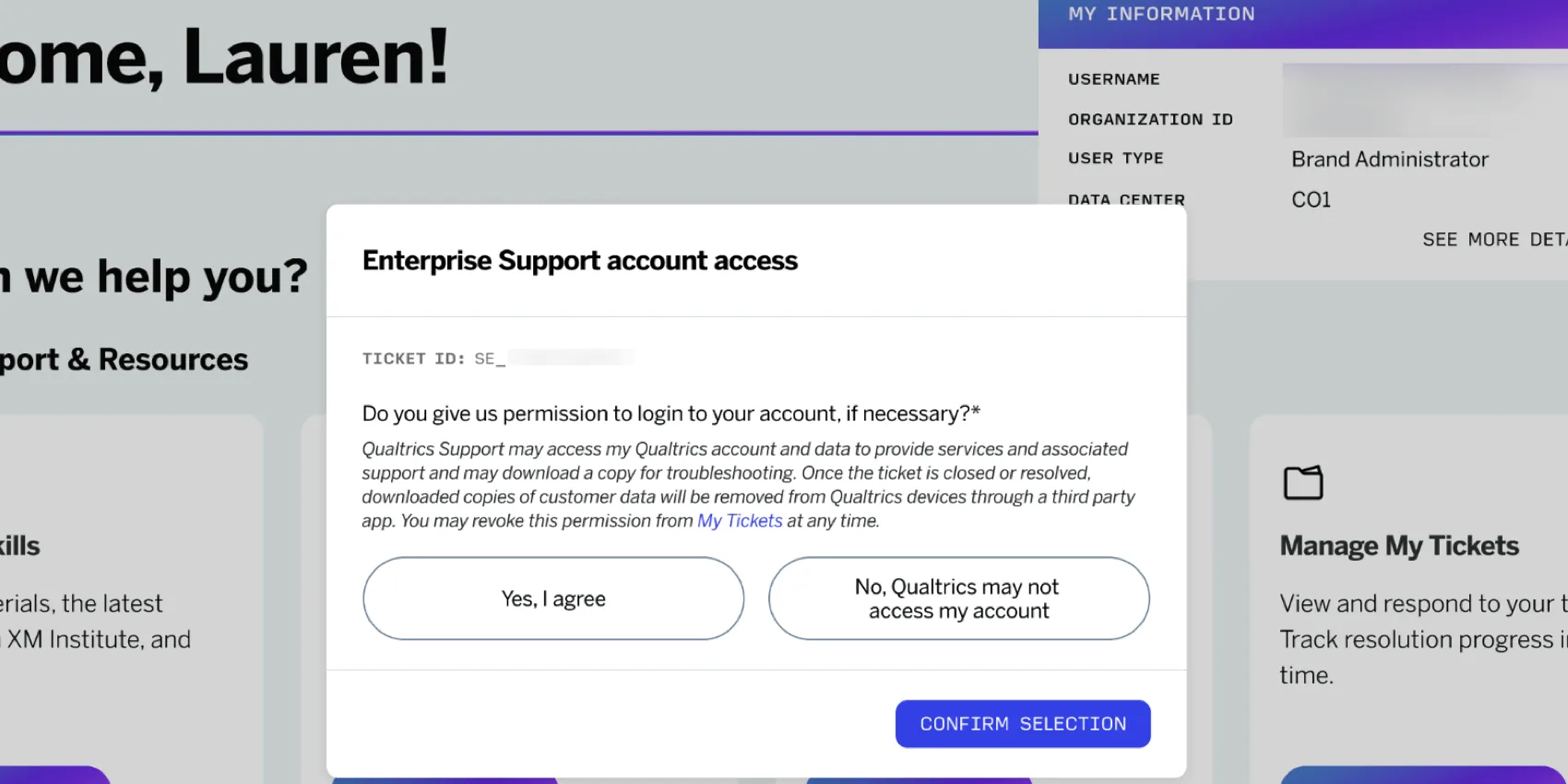The image size is (1568, 784).
Task: Click the dialog's disclaimer paragraph
Action: tap(749, 484)
